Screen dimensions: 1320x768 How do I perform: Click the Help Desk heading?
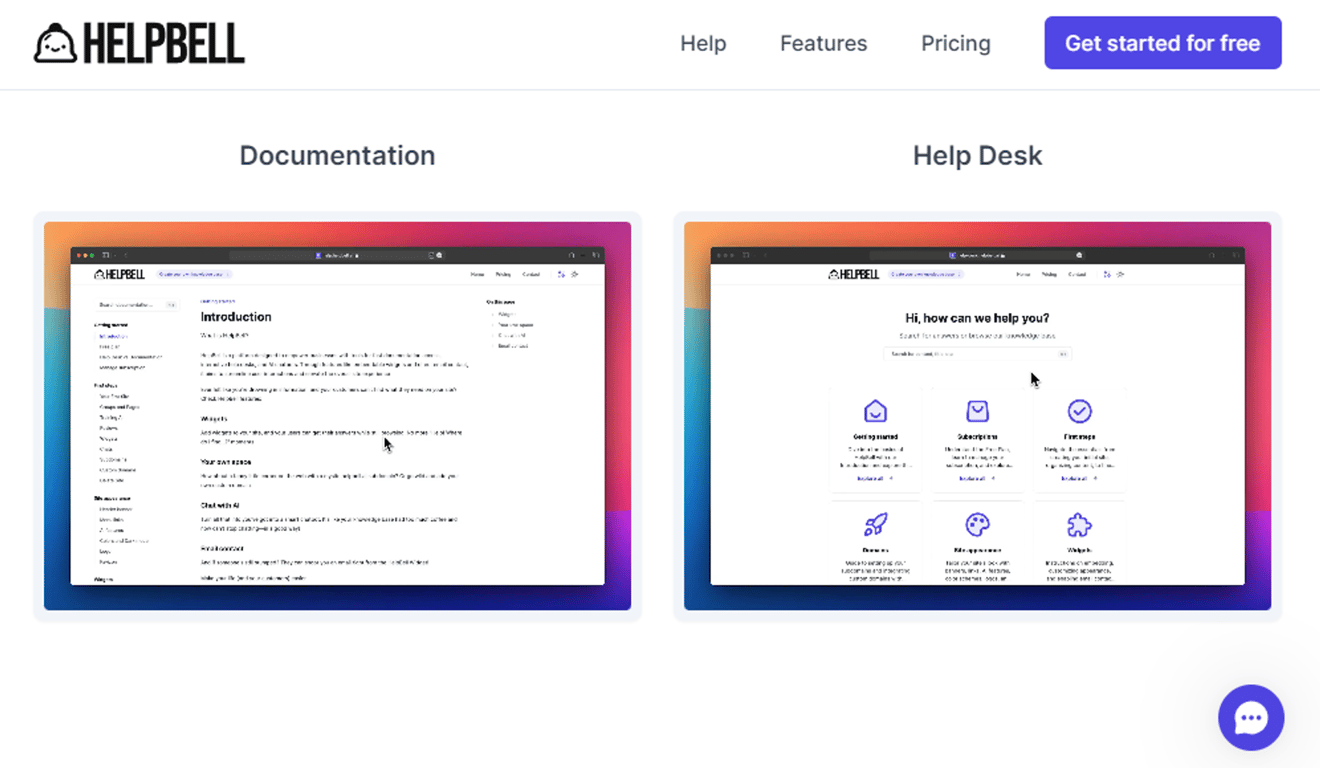(977, 155)
